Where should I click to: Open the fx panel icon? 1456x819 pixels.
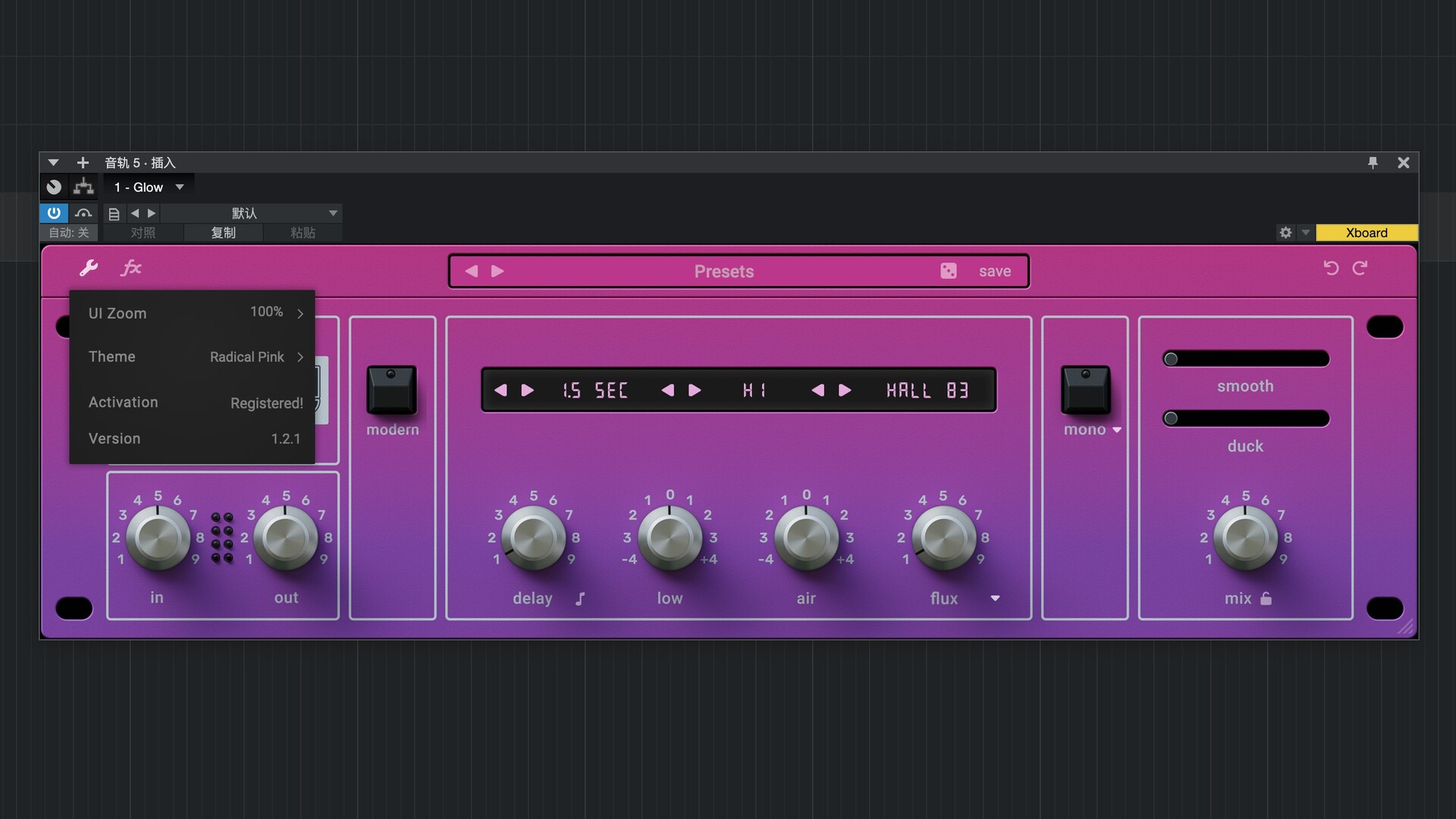pos(131,268)
